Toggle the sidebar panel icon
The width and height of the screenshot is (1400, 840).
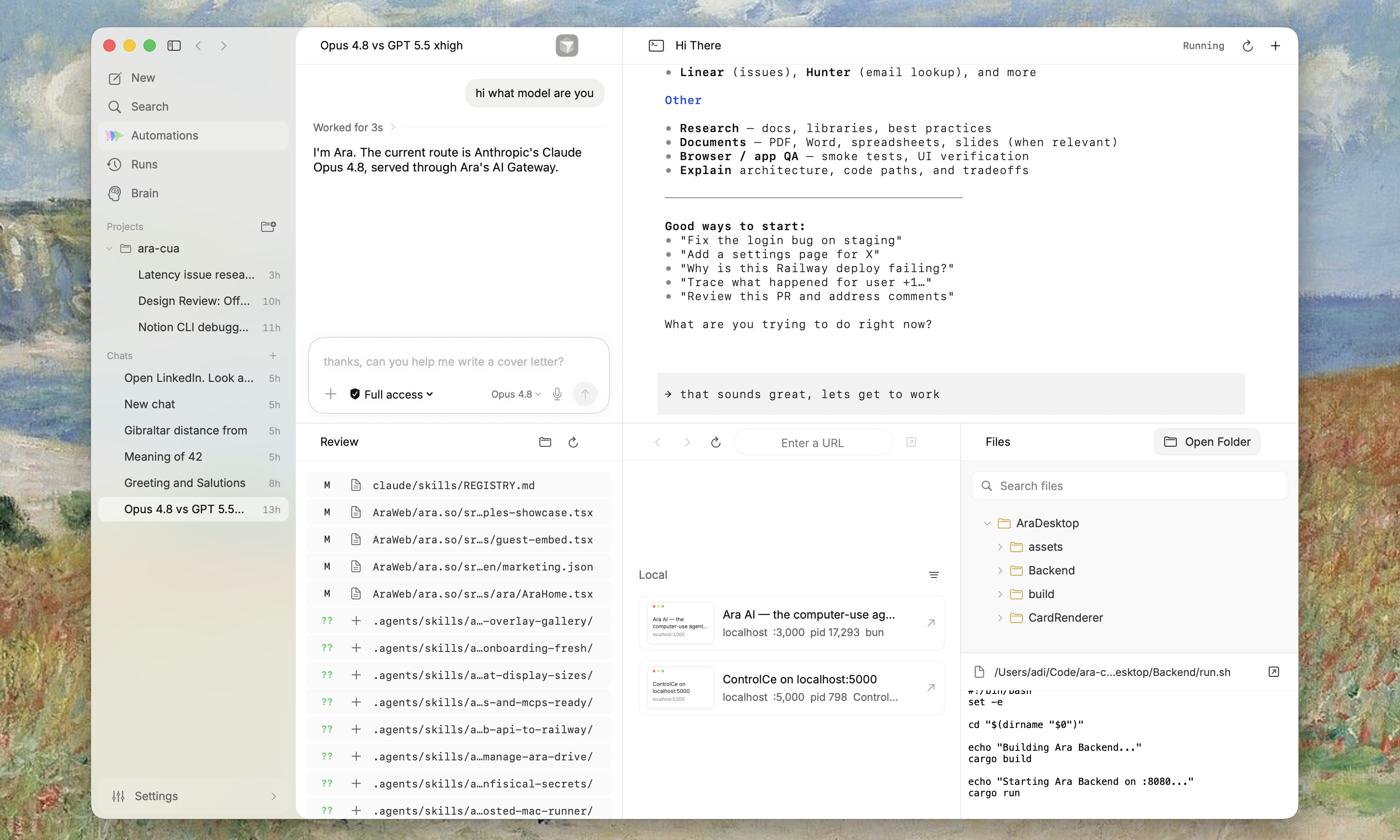tap(174, 45)
